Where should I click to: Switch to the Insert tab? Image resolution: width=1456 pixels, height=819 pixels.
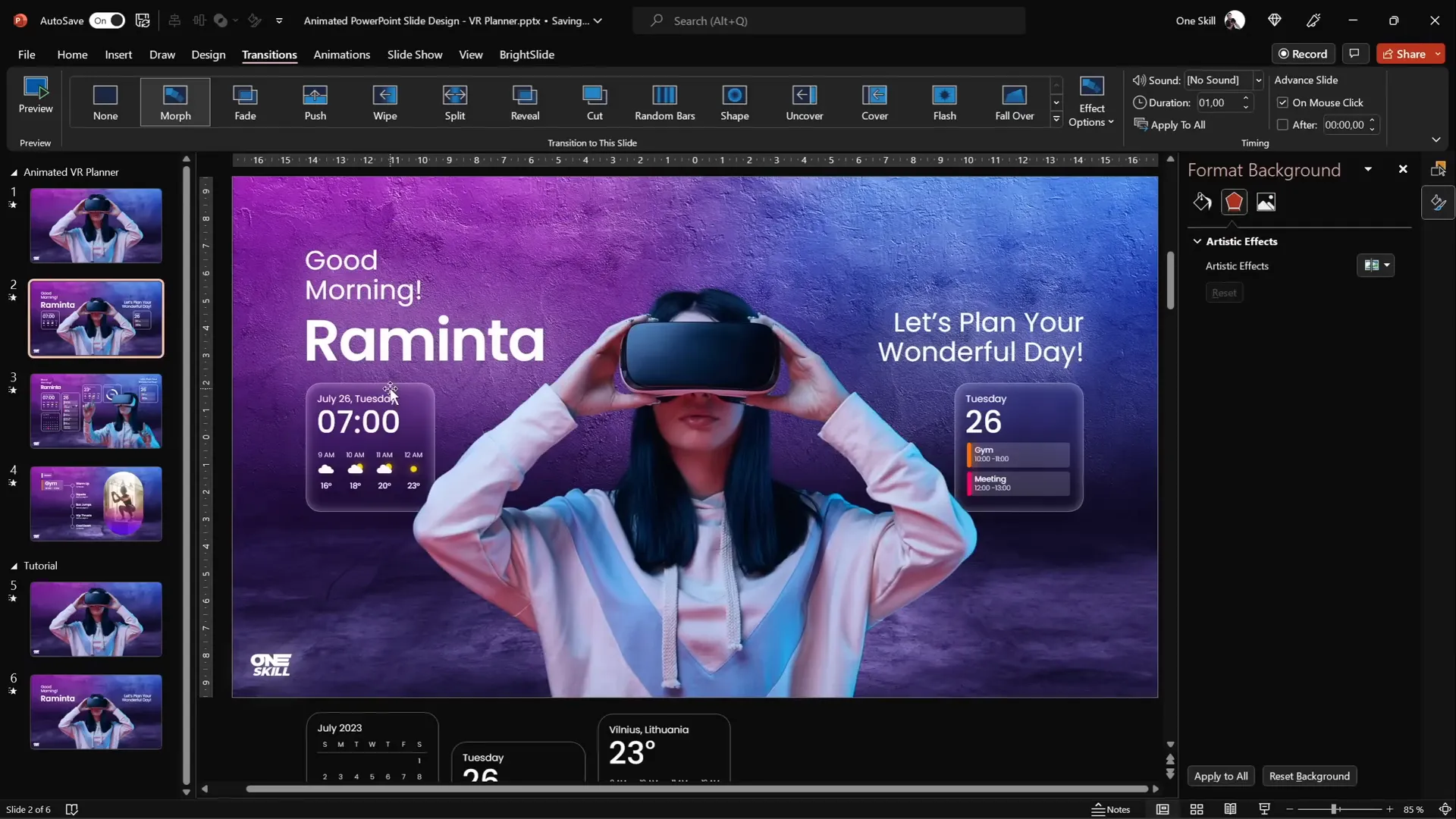(x=118, y=55)
